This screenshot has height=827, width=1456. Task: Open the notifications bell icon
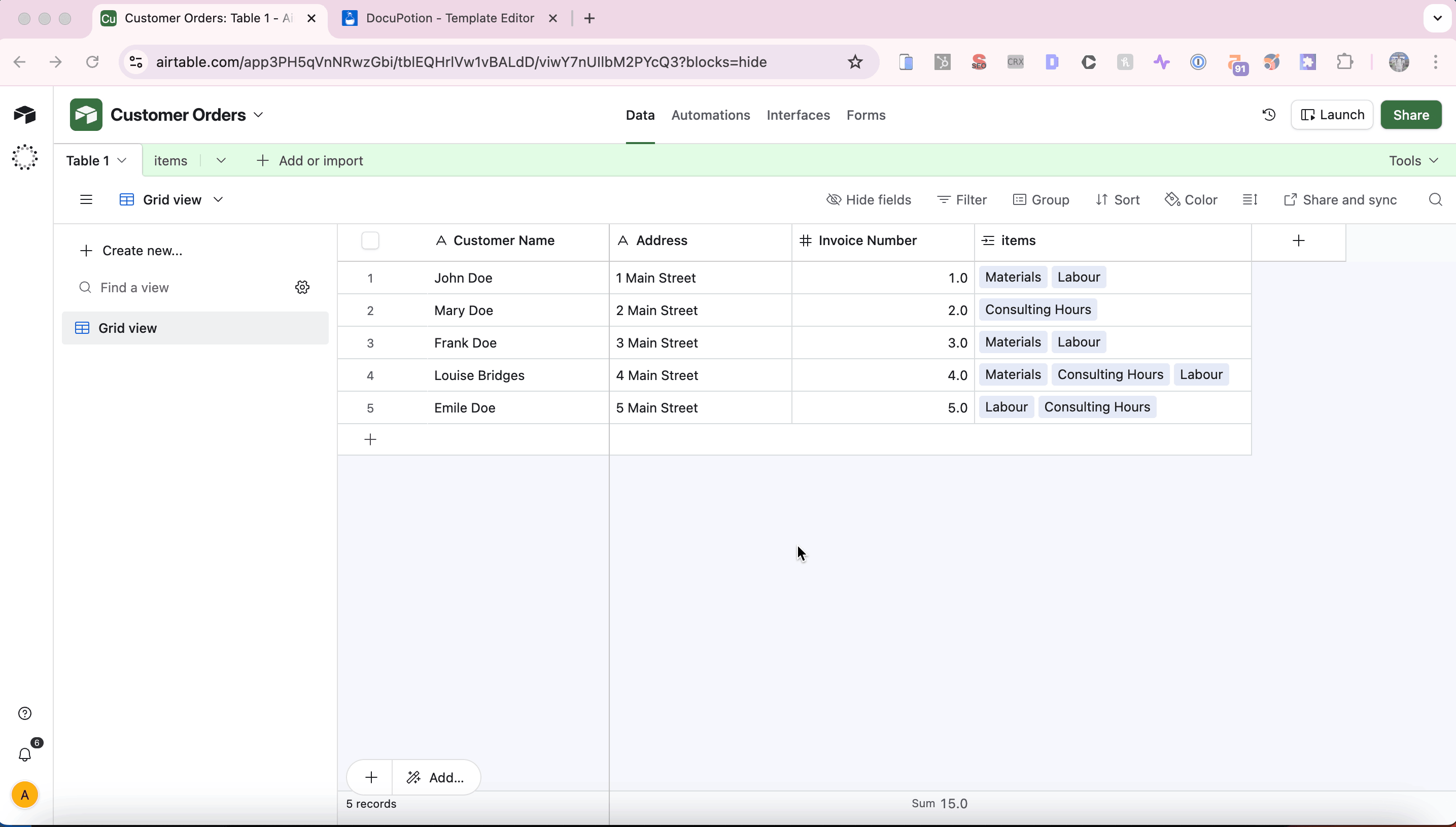point(25,754)
